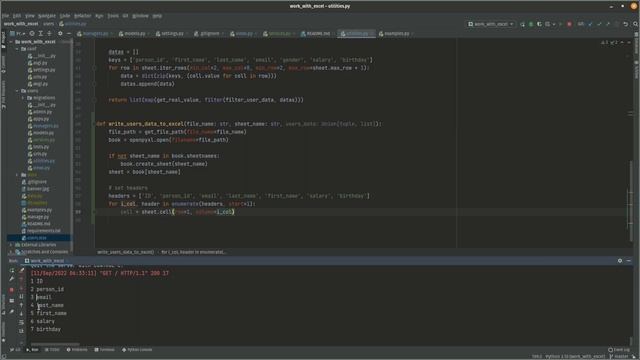Hide the Run panel with minus icon

click(629, 261)
